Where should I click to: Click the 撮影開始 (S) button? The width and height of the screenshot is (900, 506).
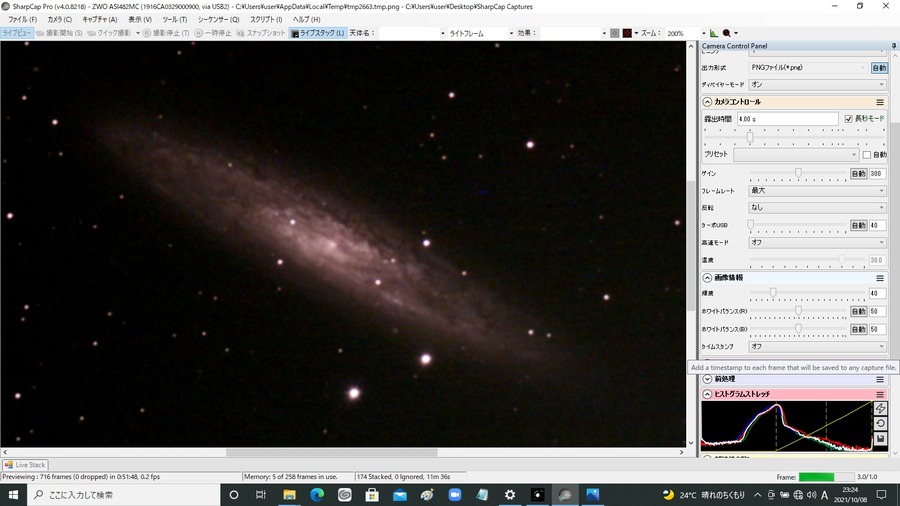click(59, 33)
